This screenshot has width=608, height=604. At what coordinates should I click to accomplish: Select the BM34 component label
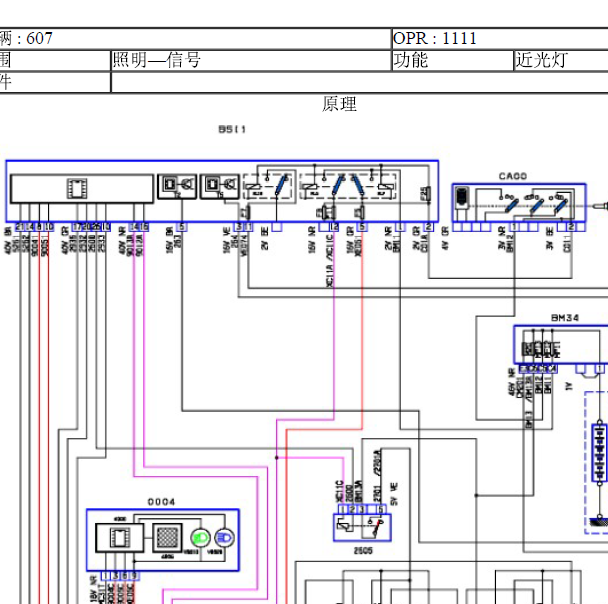point(565,318)
